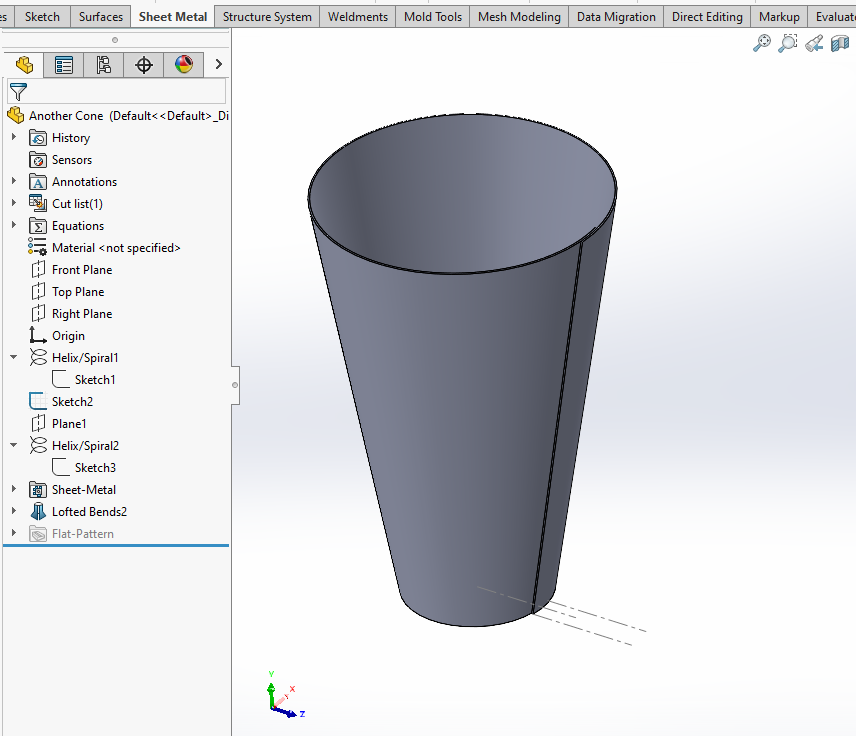Show more manager tabs with chevron
Viewport: 856px width, 736px height.
218,65
